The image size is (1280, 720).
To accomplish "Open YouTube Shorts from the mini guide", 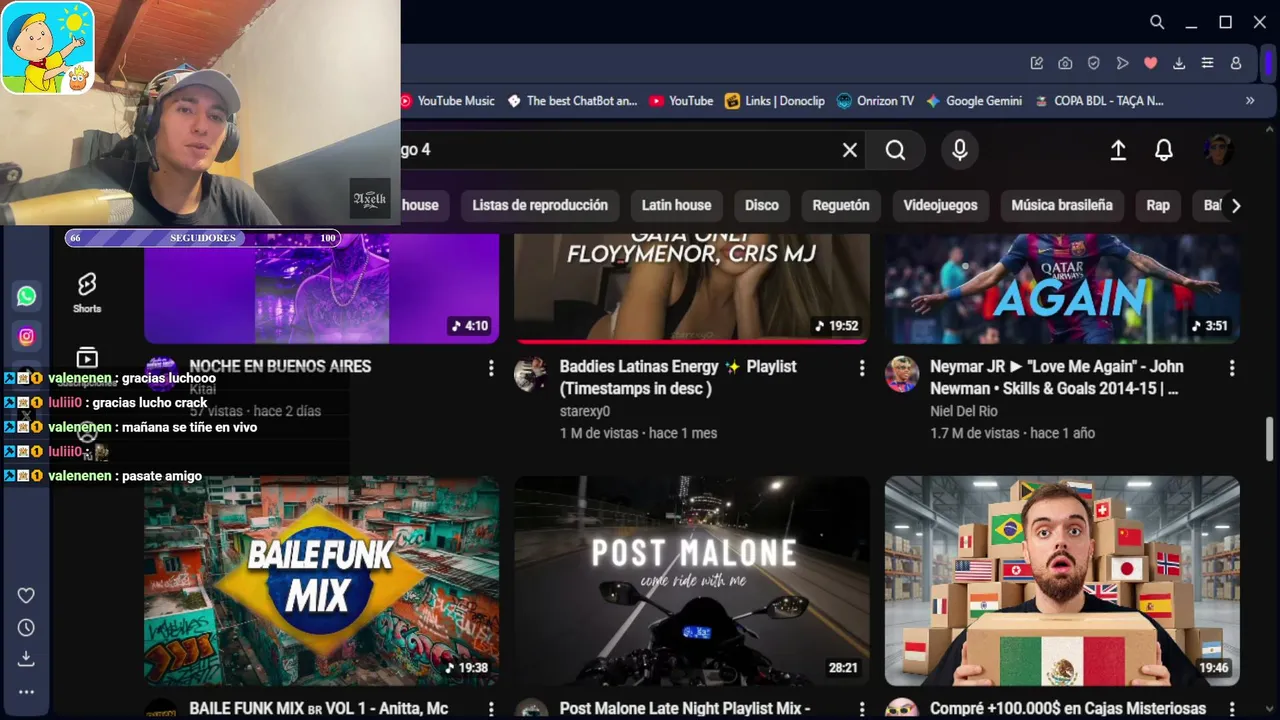I will [87, 293].
